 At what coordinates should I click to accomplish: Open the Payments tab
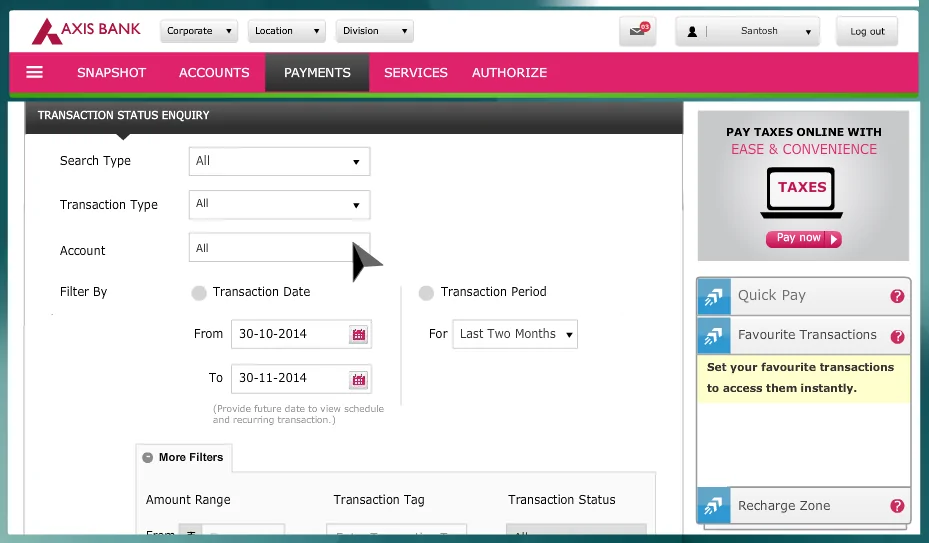point(317,72)
